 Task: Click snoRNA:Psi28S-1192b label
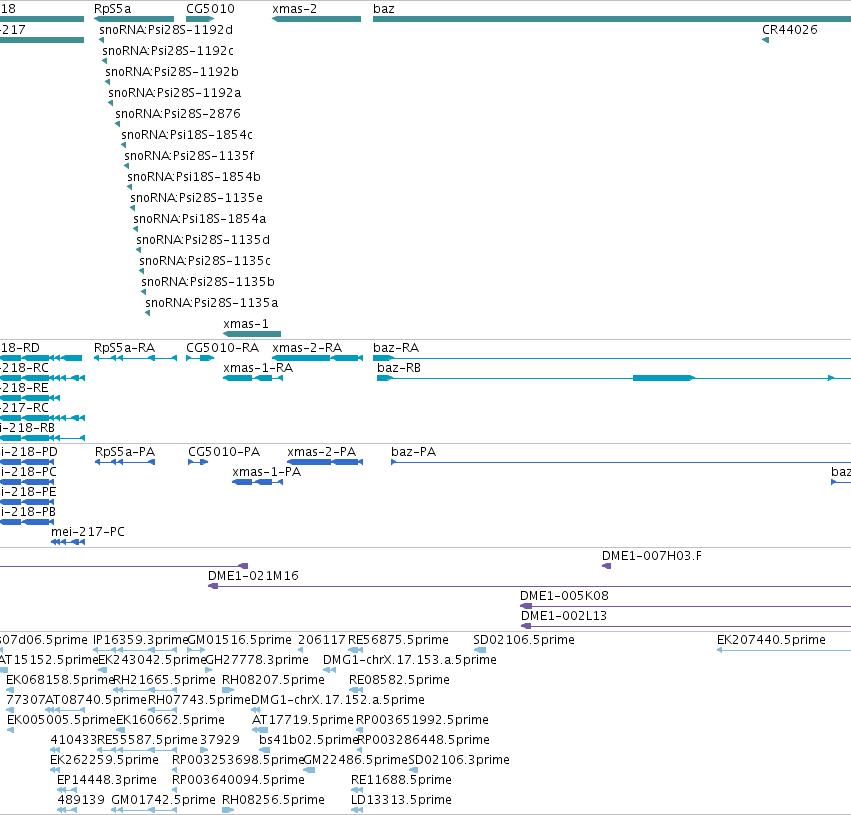point(172,72)
